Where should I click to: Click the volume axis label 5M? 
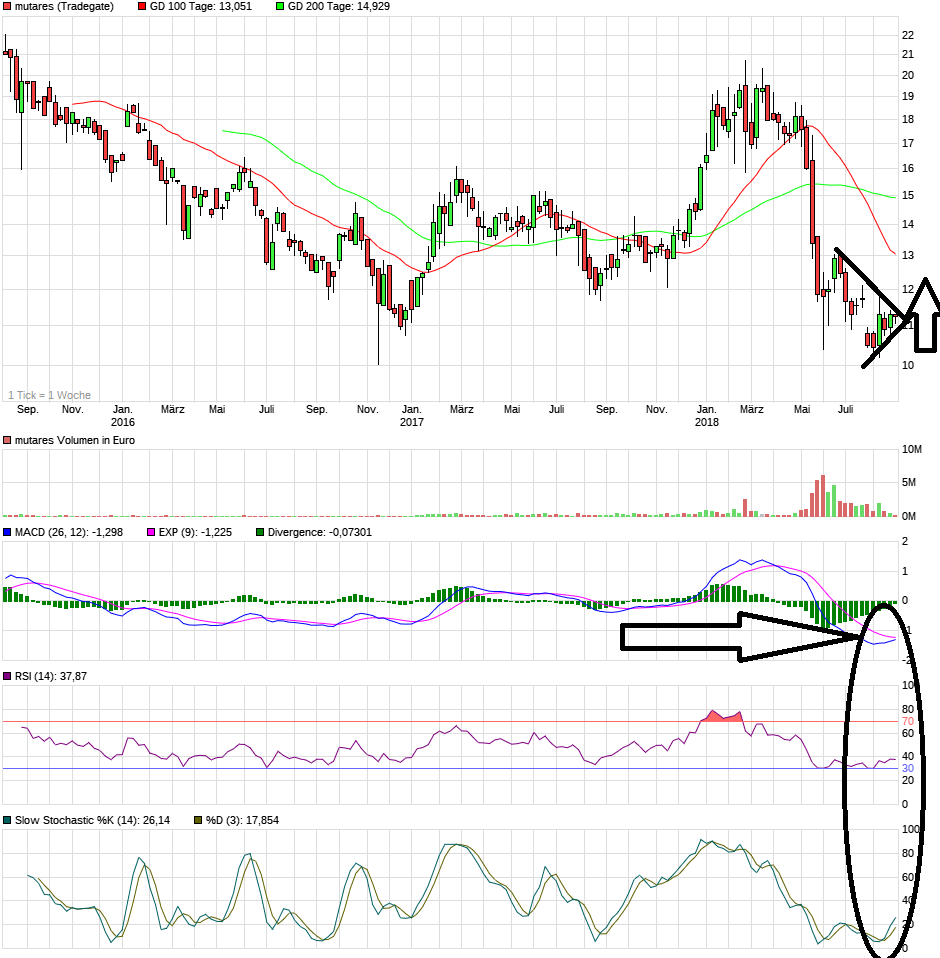tap(909, 483)
